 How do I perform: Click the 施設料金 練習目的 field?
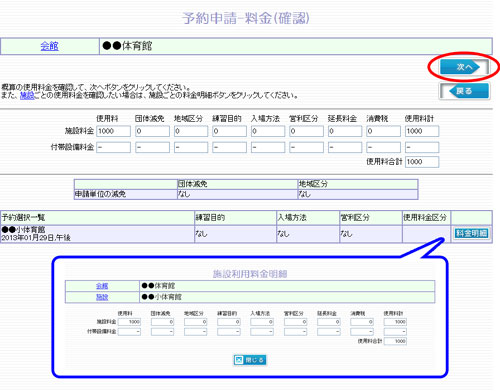pos(229,131)
